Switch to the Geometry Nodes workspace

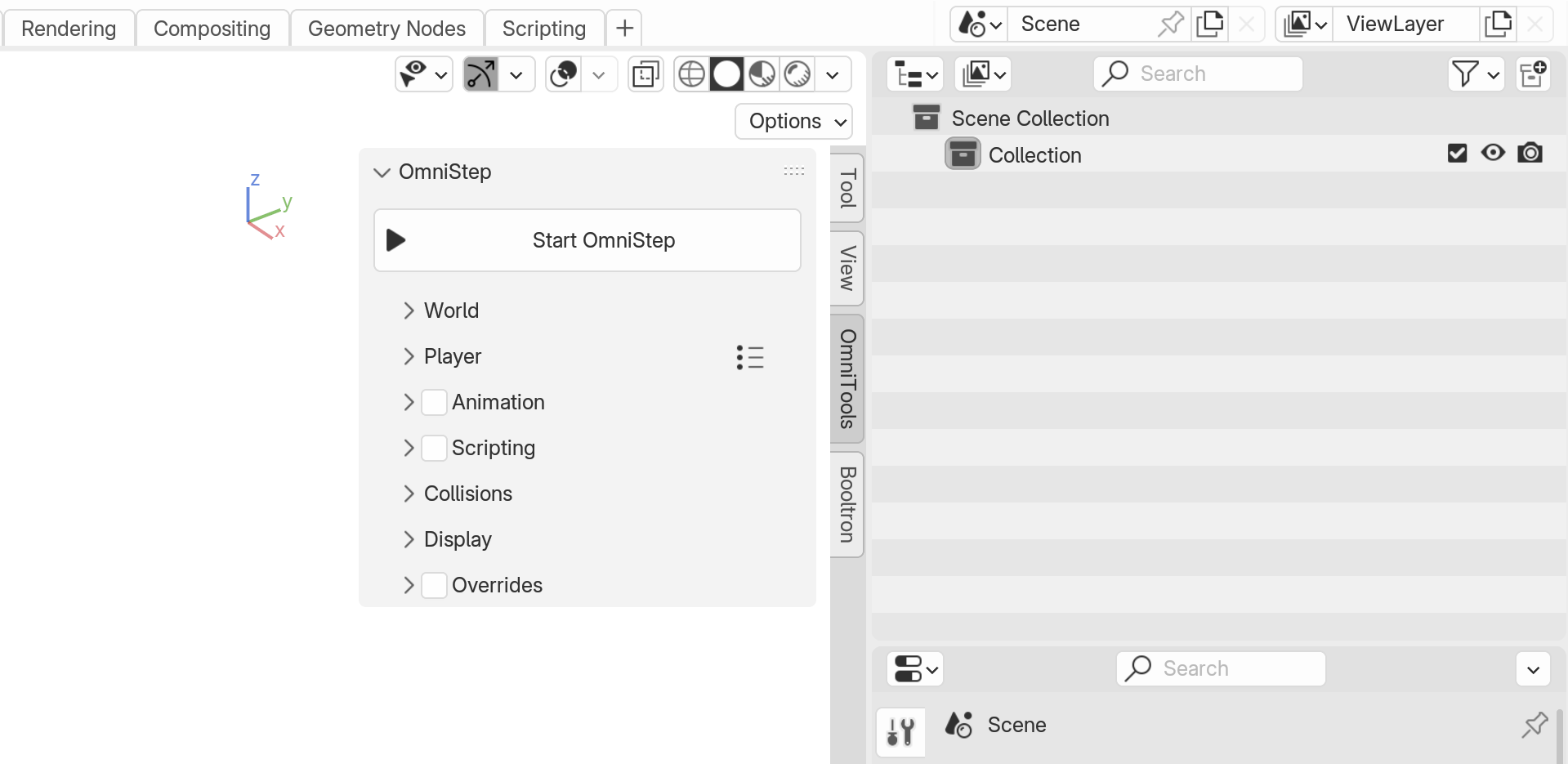(x=386, y=29)
